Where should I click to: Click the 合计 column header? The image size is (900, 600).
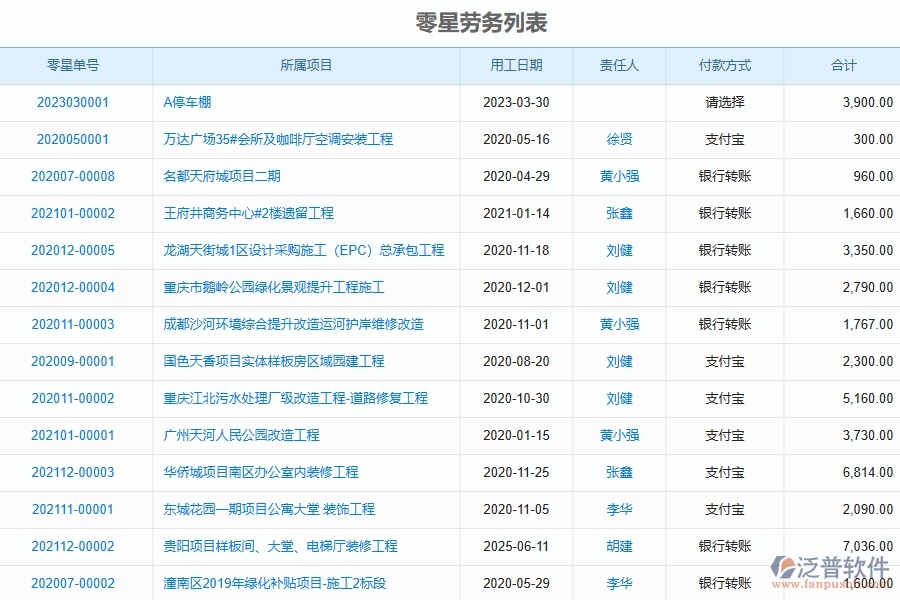(x=840, y=65)
